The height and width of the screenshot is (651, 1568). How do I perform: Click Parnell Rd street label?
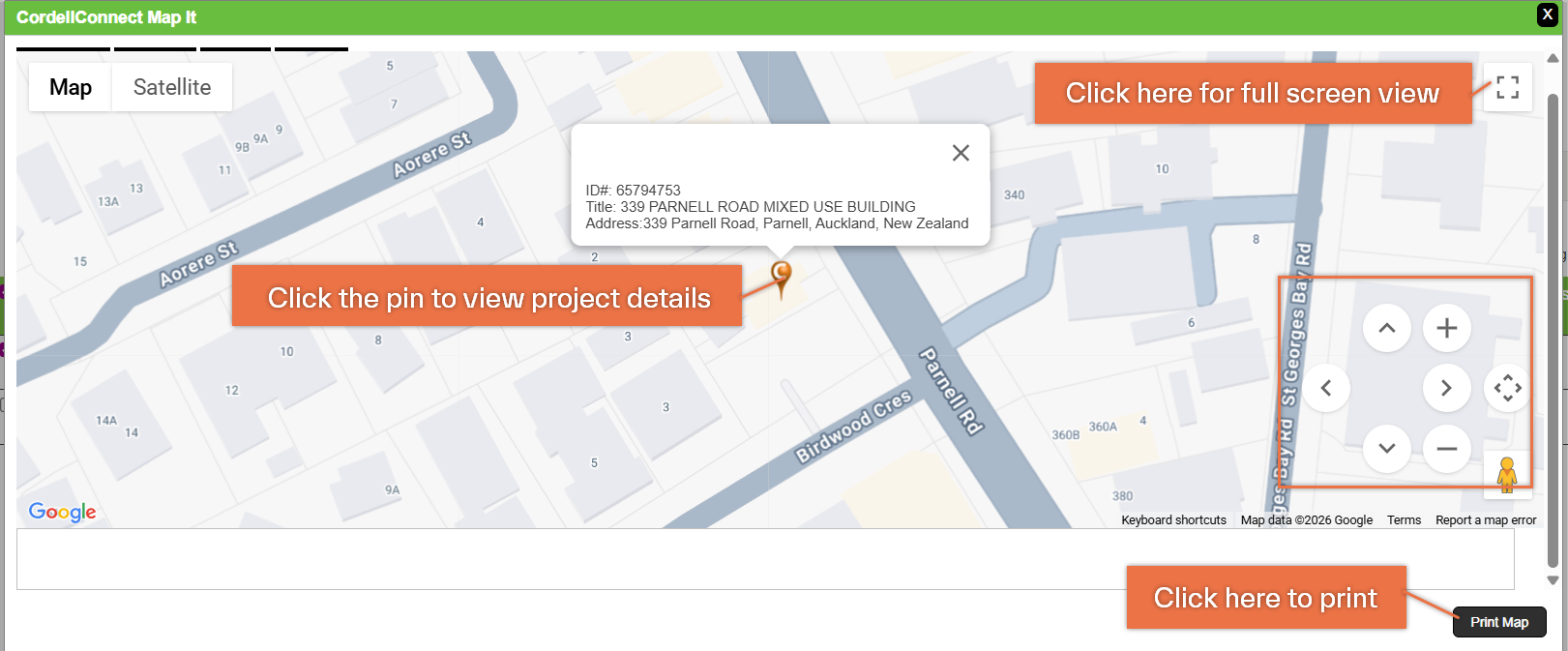coord(950,391)
